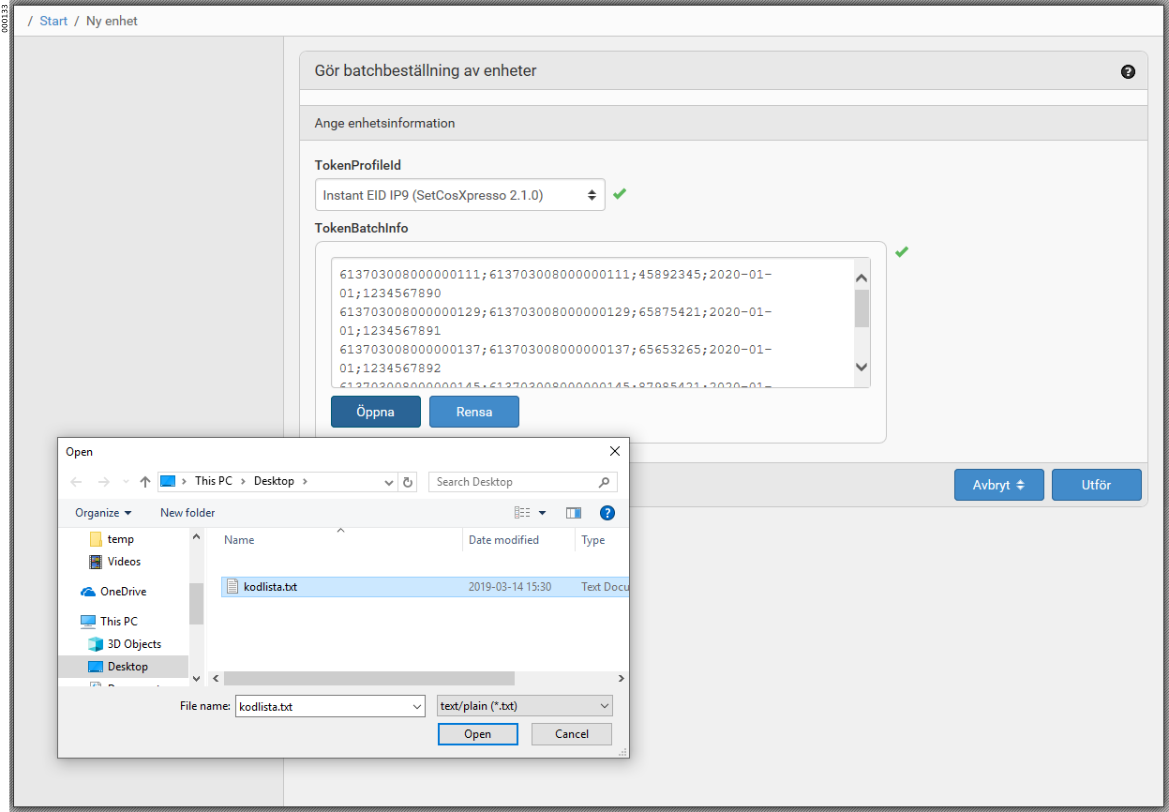1169x812 pixels.
Task: Open the OneDrive location
Action: [x=122, y=592]
